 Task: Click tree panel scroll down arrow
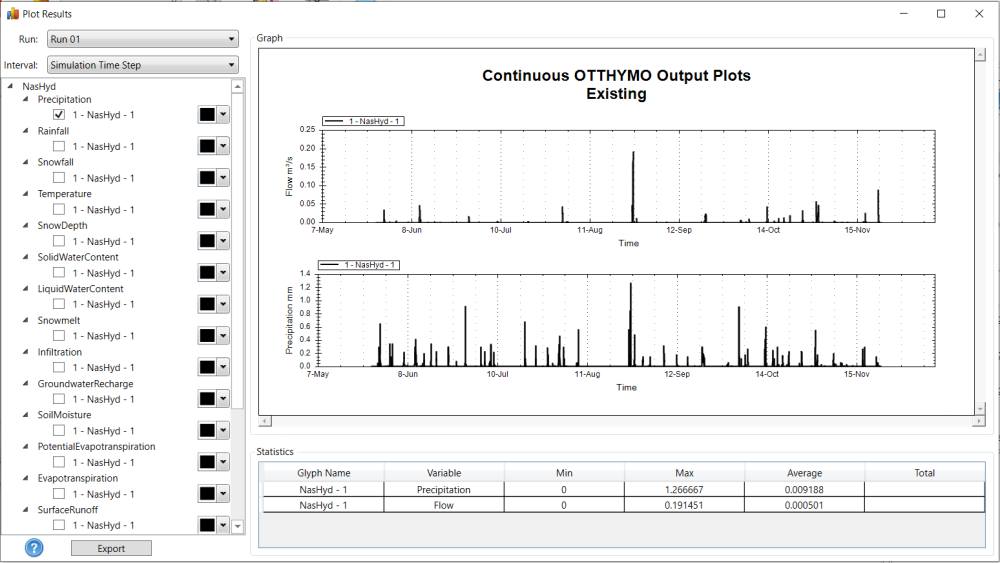coord(237,526)
